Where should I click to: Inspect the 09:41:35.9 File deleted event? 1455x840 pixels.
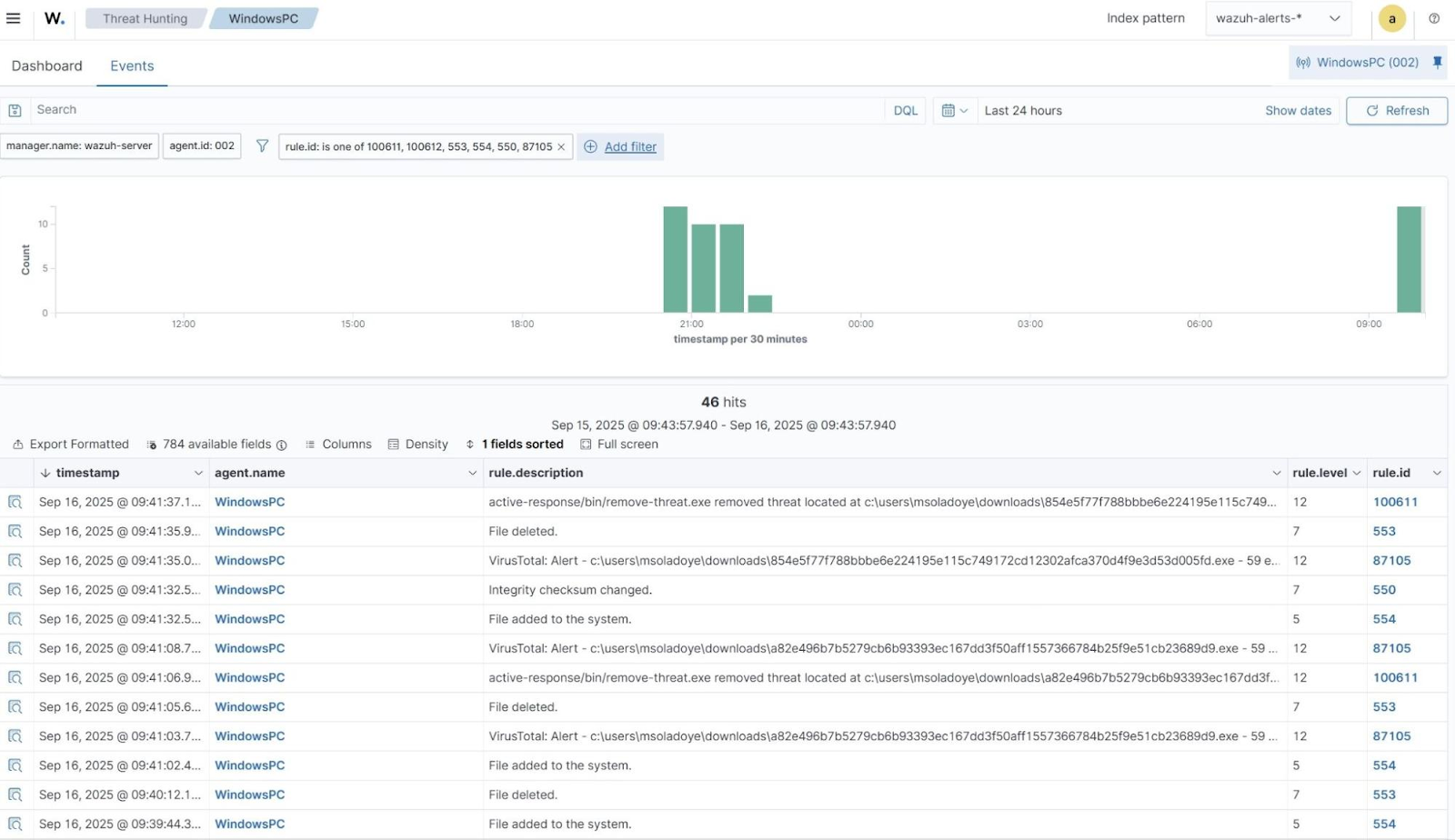tap(15, 531)
